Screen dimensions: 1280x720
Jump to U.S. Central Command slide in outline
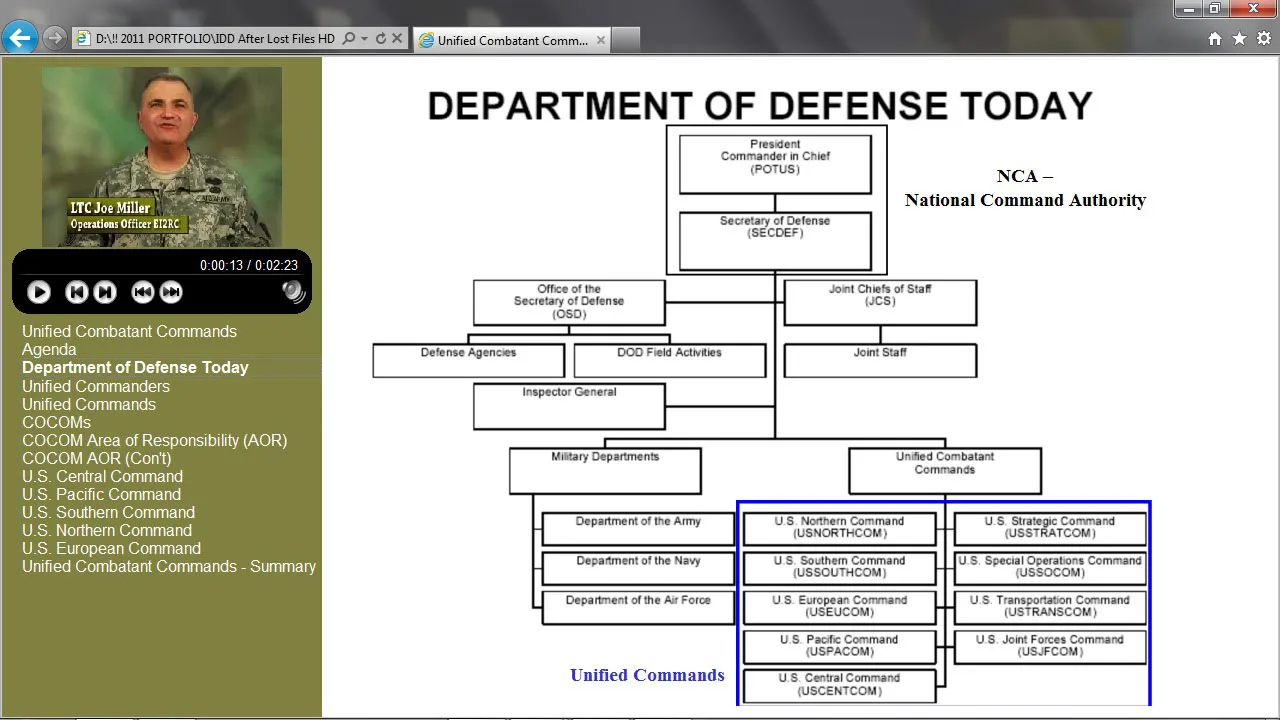[102, 476]
